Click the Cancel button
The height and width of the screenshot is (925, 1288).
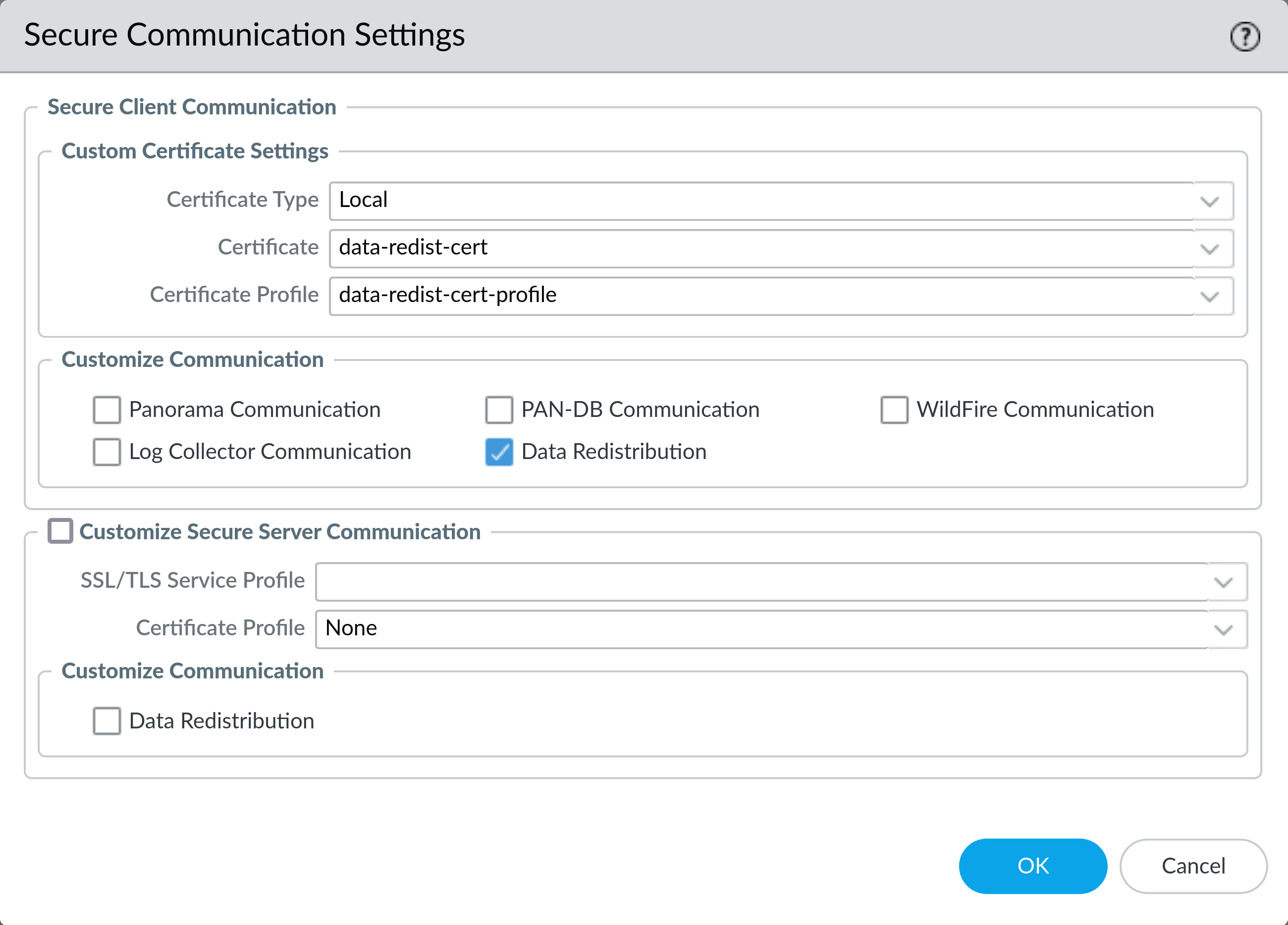point(1192,866)
